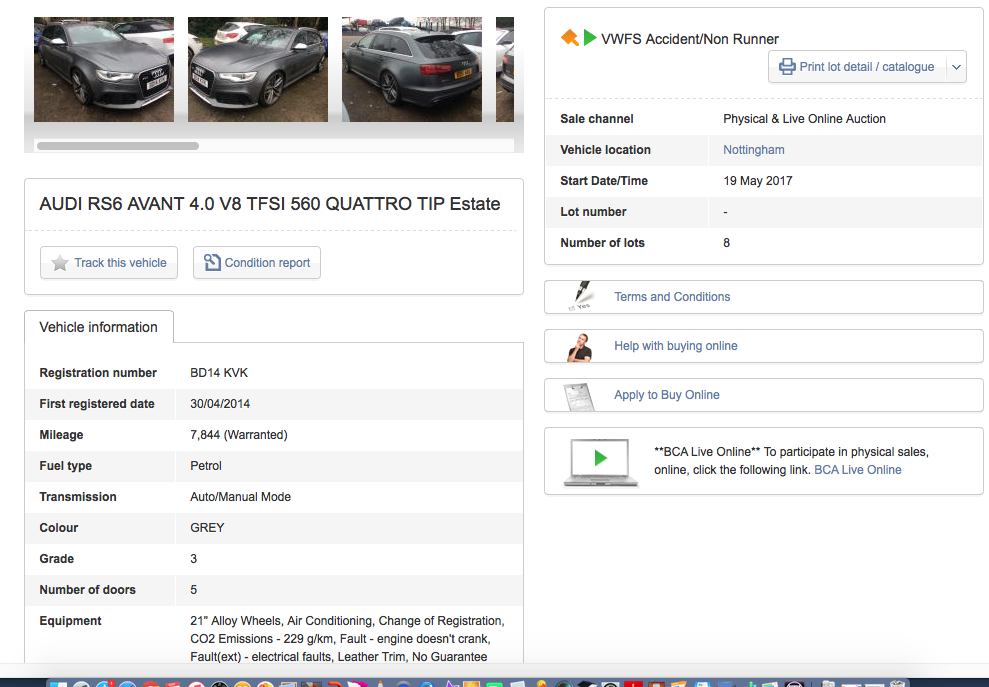Click the orange auction gavel icon
Viewport: 989px width, 687px height.
(x=569, y=38)
